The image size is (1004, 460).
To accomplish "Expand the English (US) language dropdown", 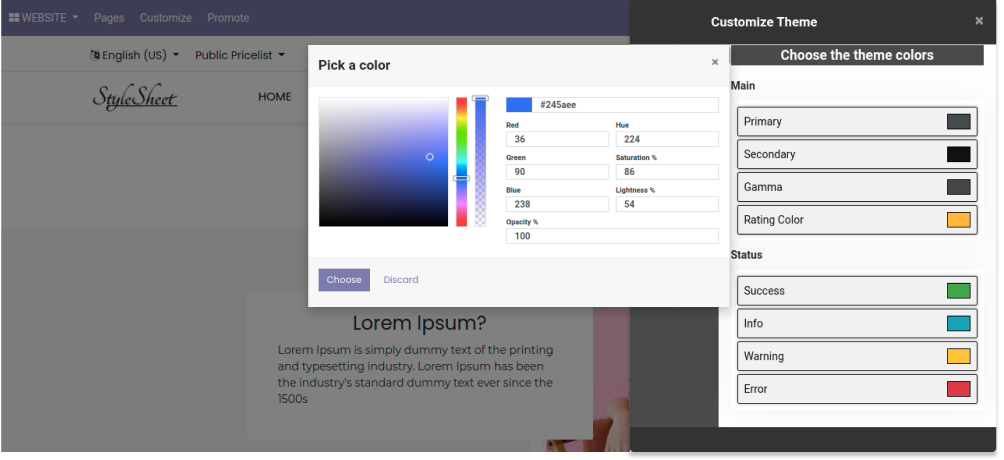I will click(134, 55).
